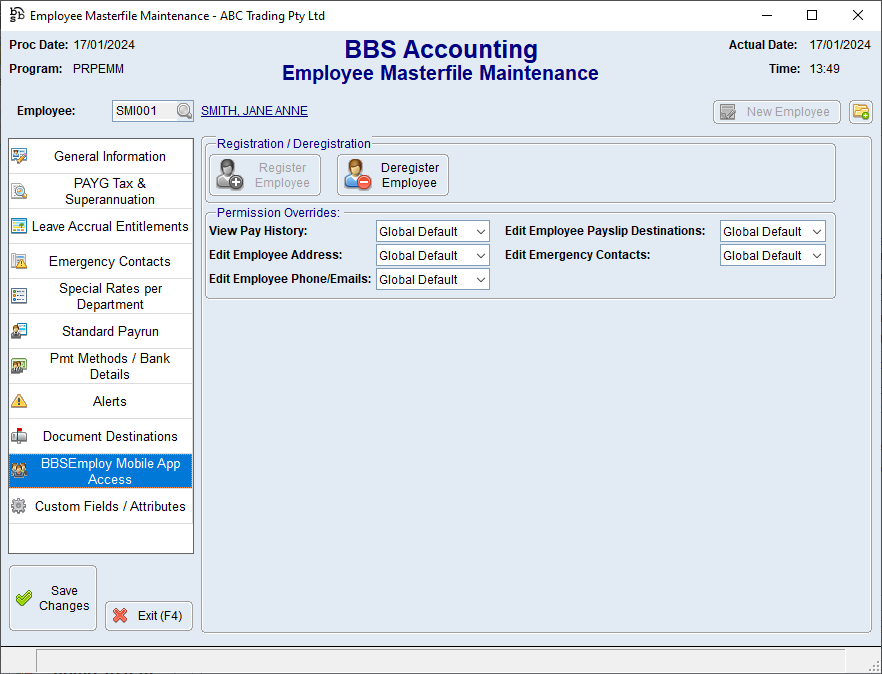Screen dimensions: 882x674
Task: Open Document Destinations section
Action: (x=109, y=436)
